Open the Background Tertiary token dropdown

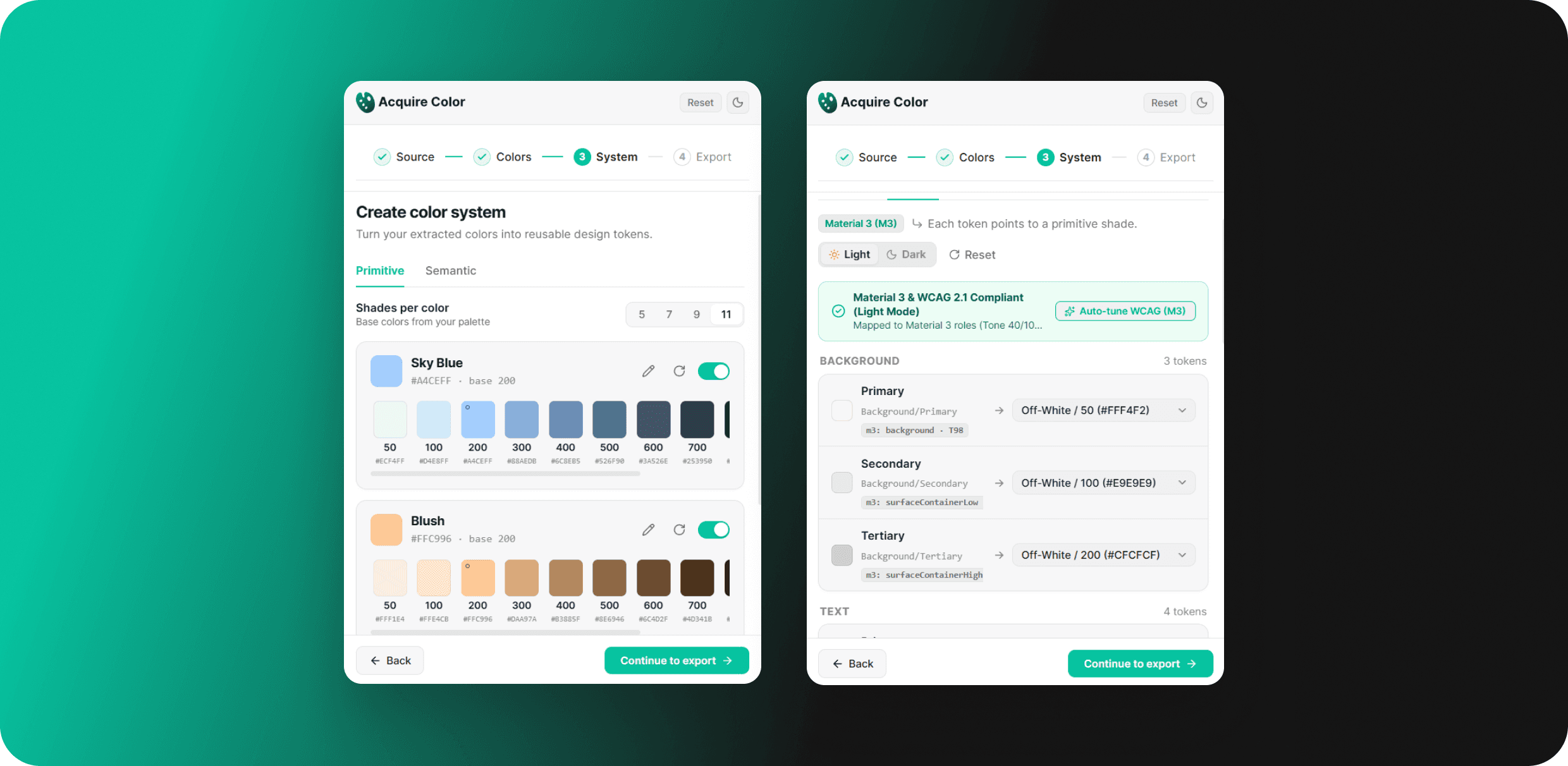click(1103, 555)
